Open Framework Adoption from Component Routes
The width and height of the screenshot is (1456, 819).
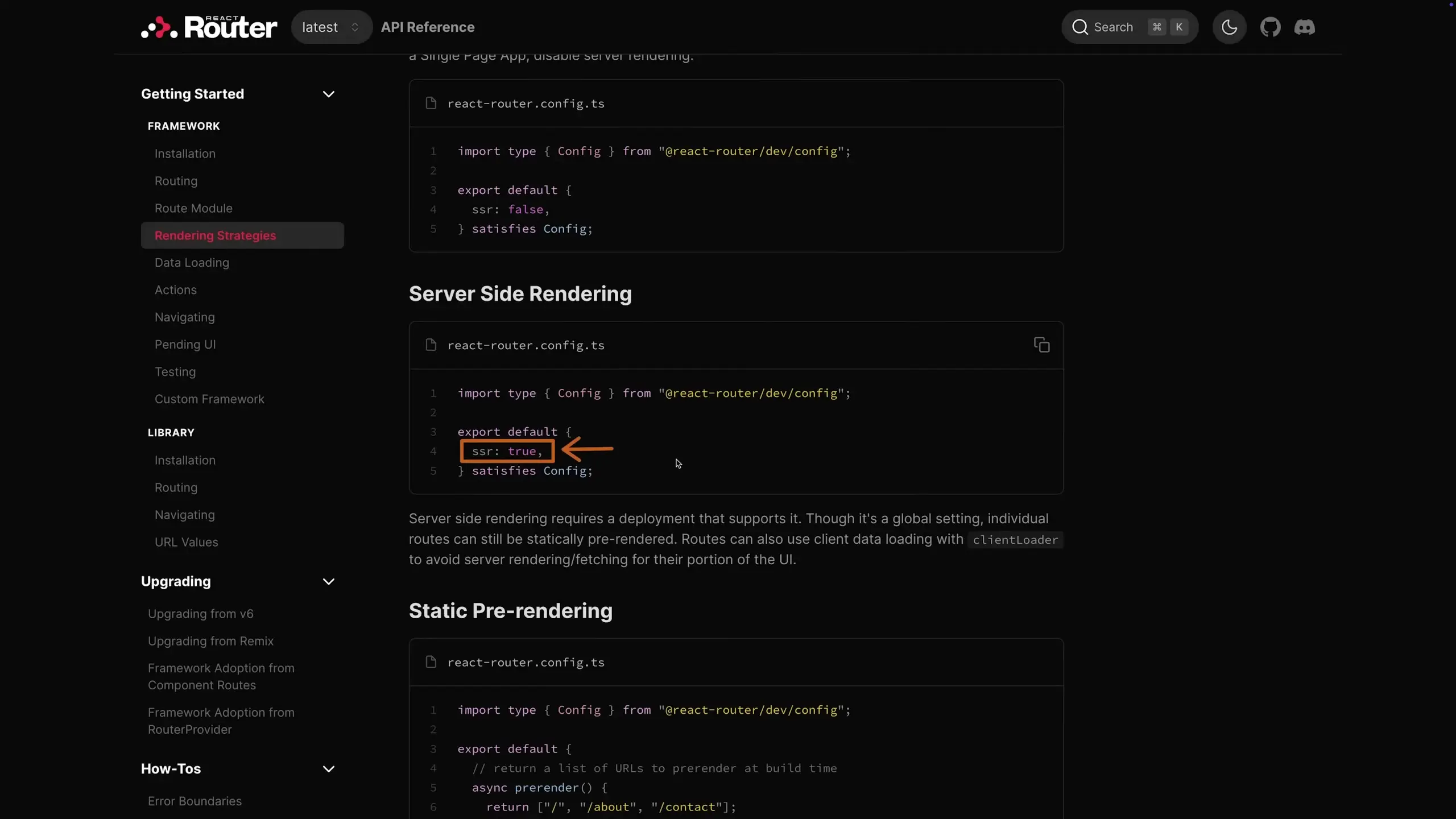(x=221, y=677)
